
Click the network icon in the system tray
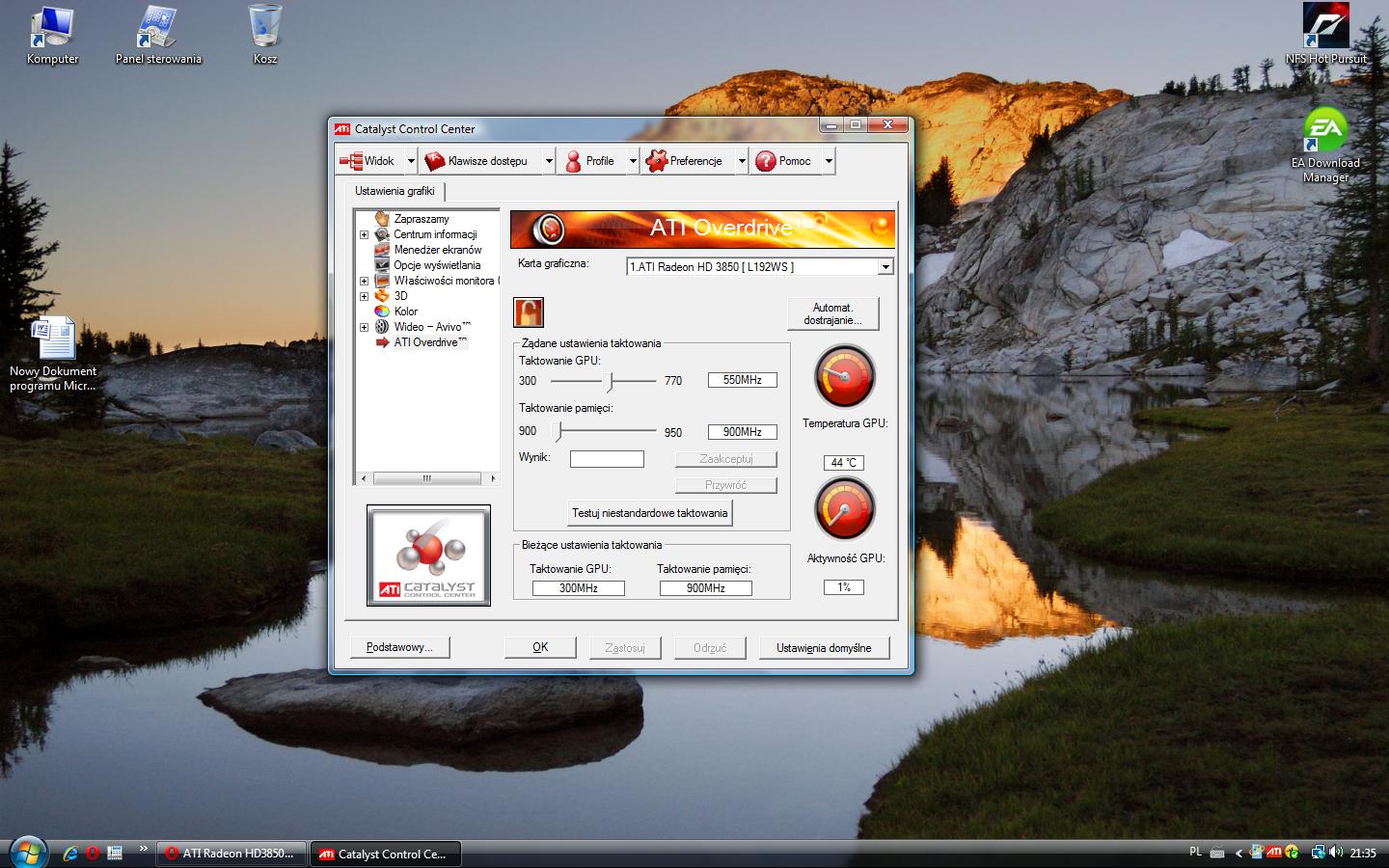(x=1318, y=852)
